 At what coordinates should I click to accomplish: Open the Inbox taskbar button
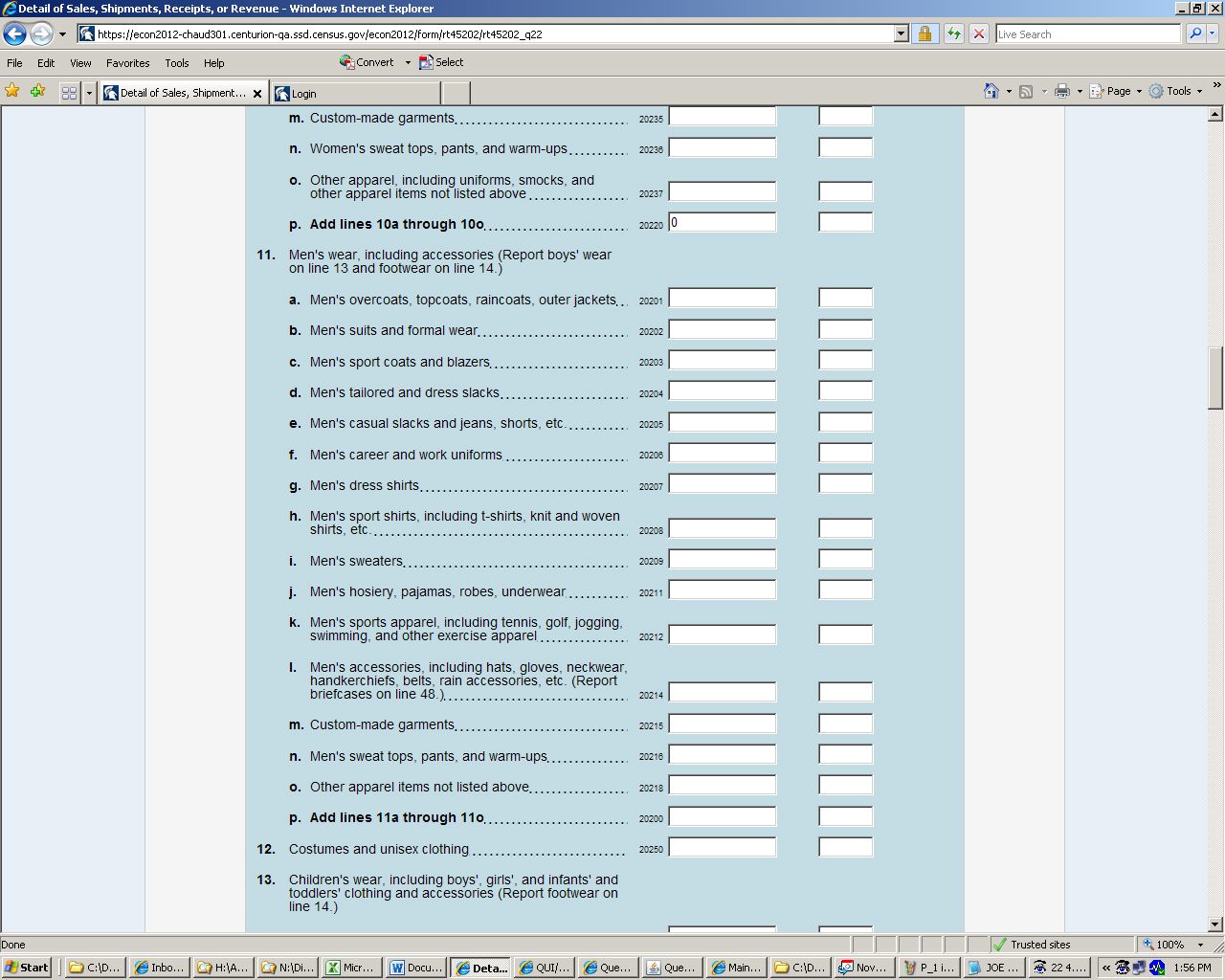(x=160, y=968)
